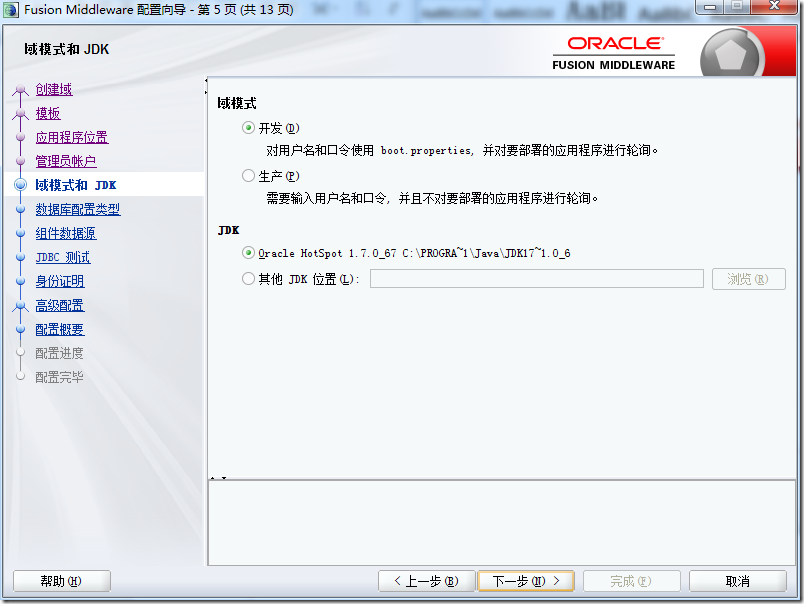This screenshot has width=804, height=604.
Task: Click the 高级配置 step marker icon
Action: [21, 306]
